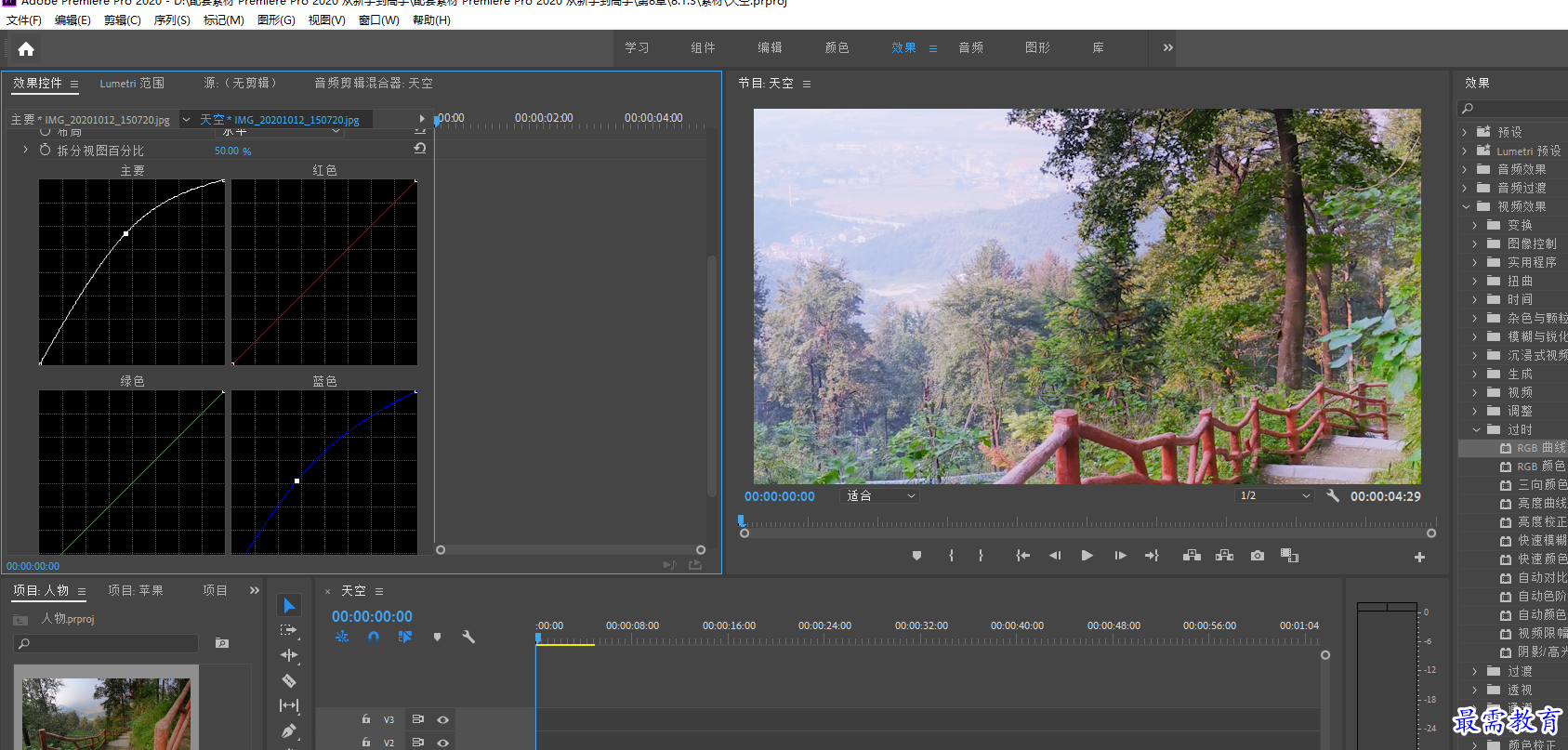The width and height of the screenshot is (1568, 750).
Task: Switch to 音频剪辑混合器 tab
Action: coord(374,84)
